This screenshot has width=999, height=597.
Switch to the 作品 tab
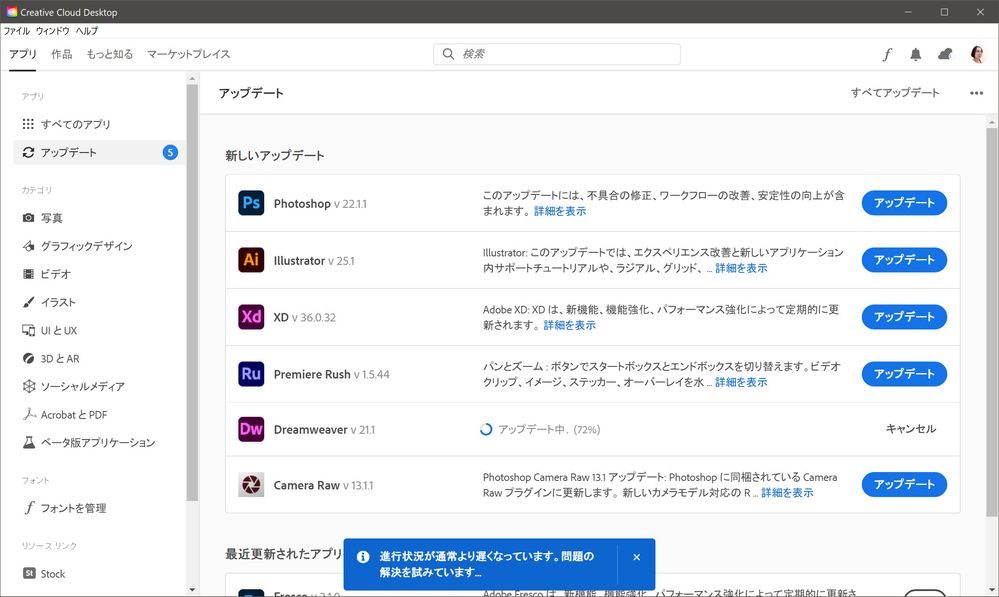(x=62, y=54)
